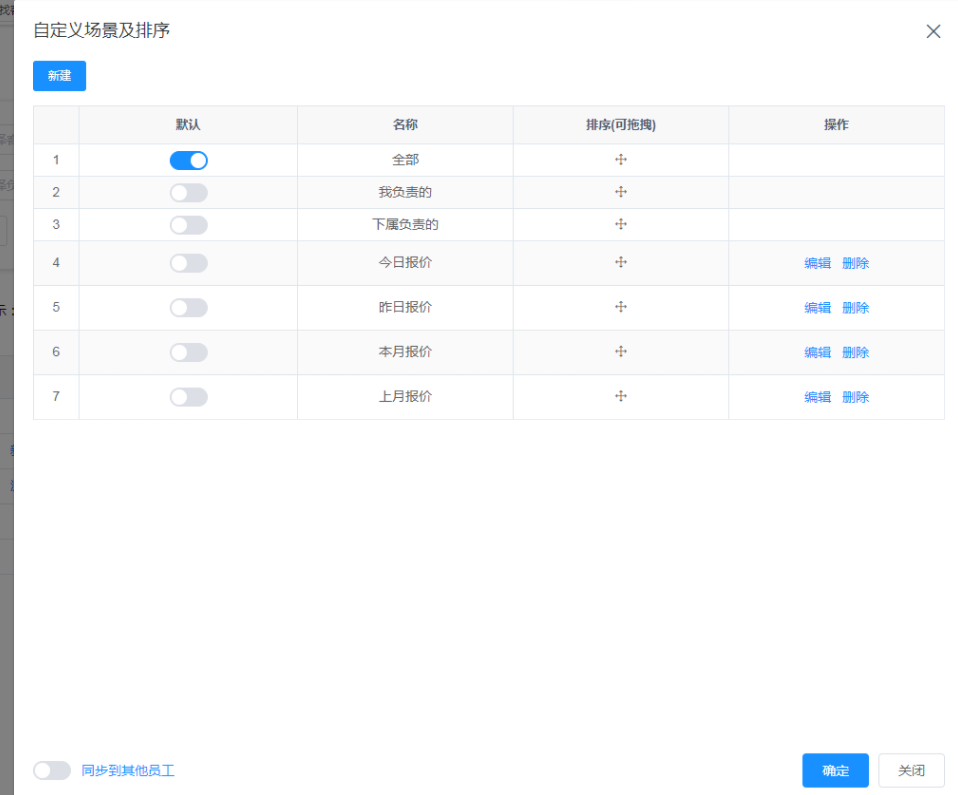
Task: Click the drag-sort handle for 今日报价
Action: click(621, 263)
